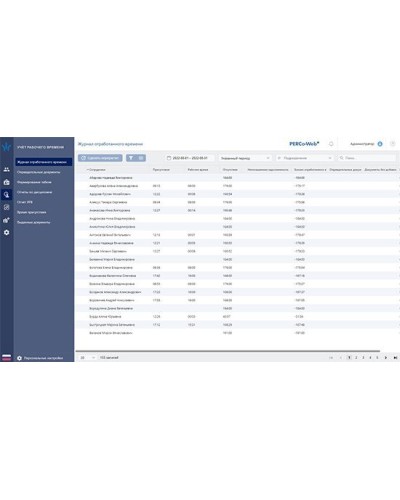Click the Поиск search input field
This screenshot has height=500, width=400.
click(367, 158)
